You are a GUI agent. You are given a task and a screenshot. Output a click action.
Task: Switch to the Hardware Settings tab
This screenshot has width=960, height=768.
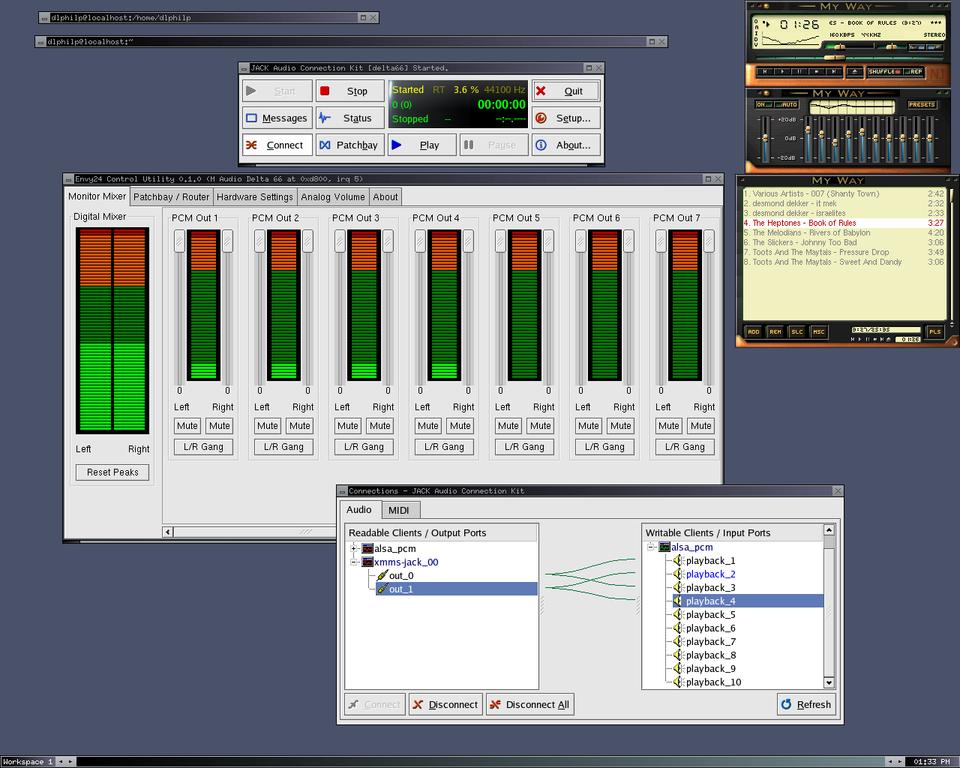click(x=255, y=197)
